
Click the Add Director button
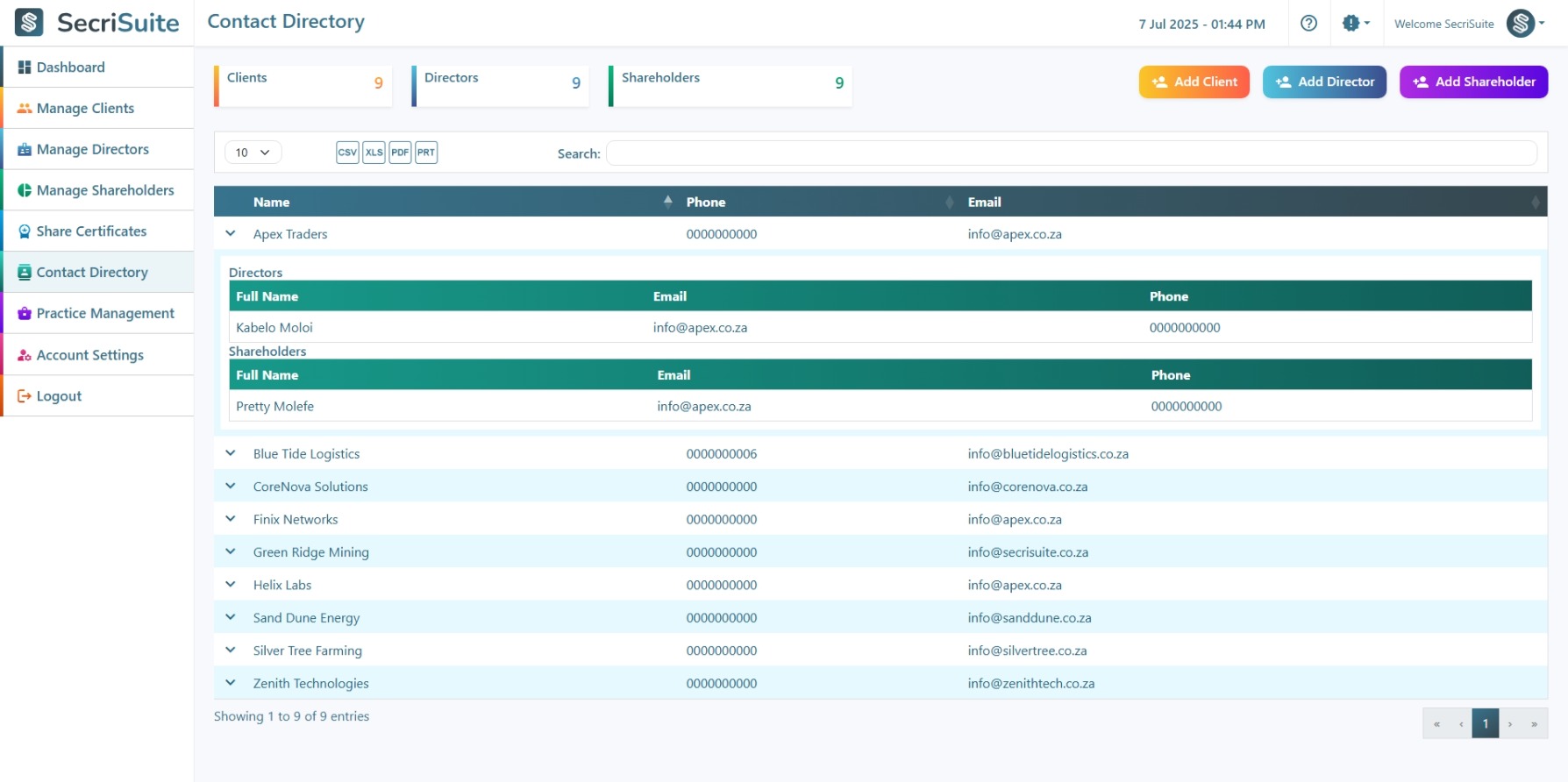[x=1324, y=82]
